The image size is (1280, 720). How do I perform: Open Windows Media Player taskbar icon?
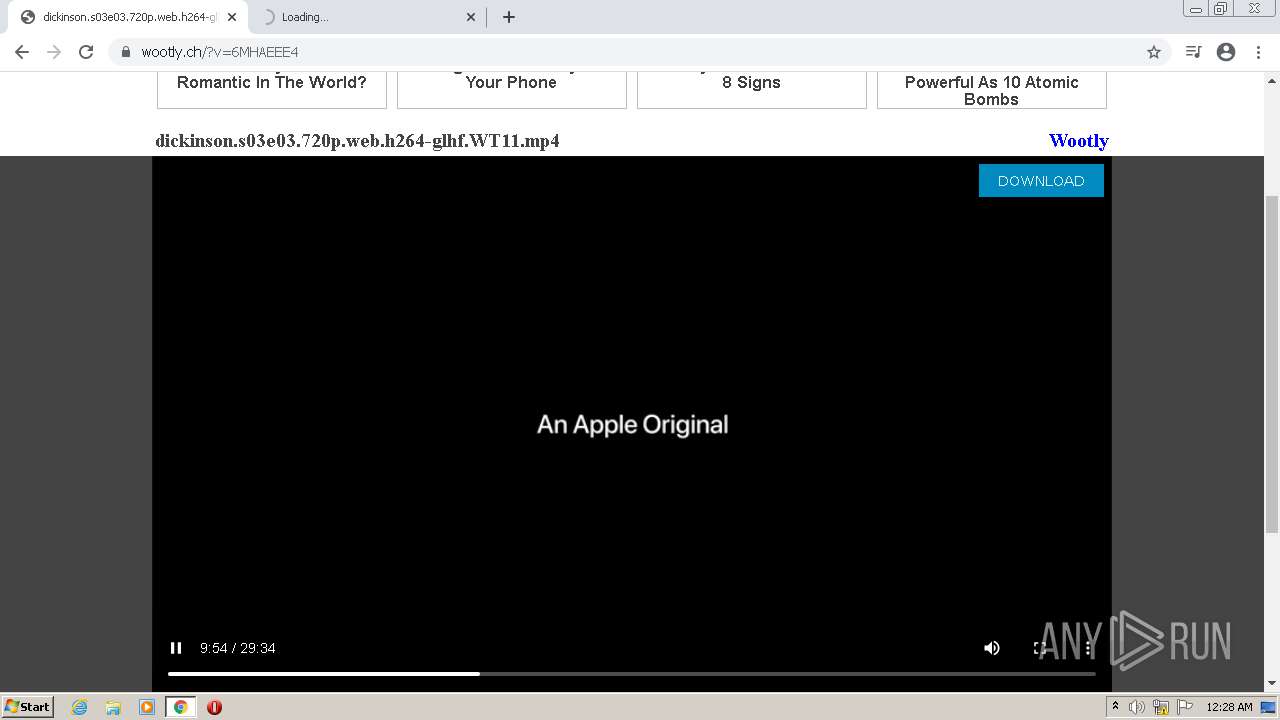click(147, 707)
